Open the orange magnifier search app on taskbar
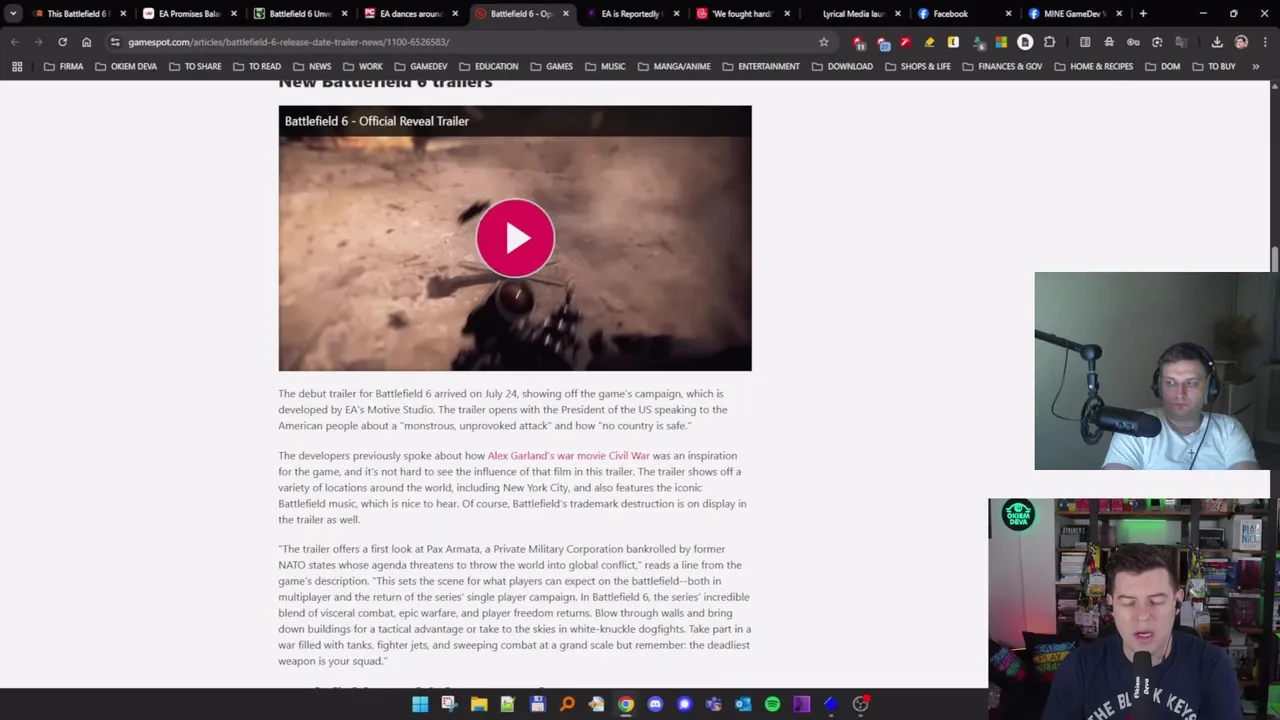 pos(567,704)
